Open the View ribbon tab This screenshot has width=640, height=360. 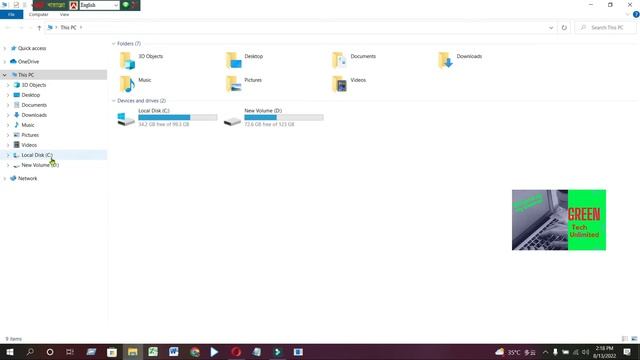(64, 15)
